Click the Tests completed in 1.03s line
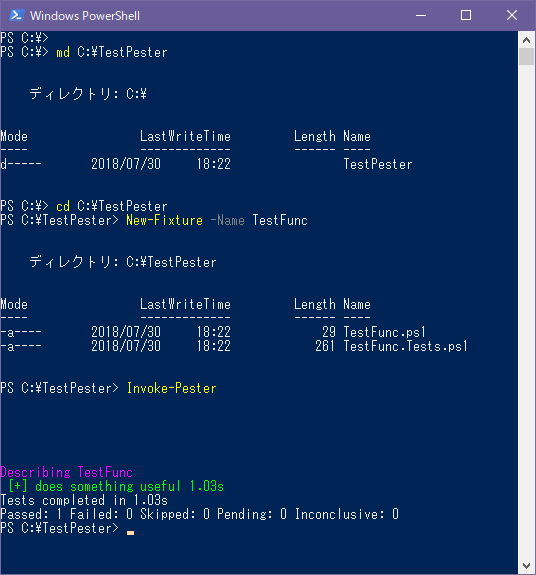This screenshot has width=536, height=575. (84, 500)
